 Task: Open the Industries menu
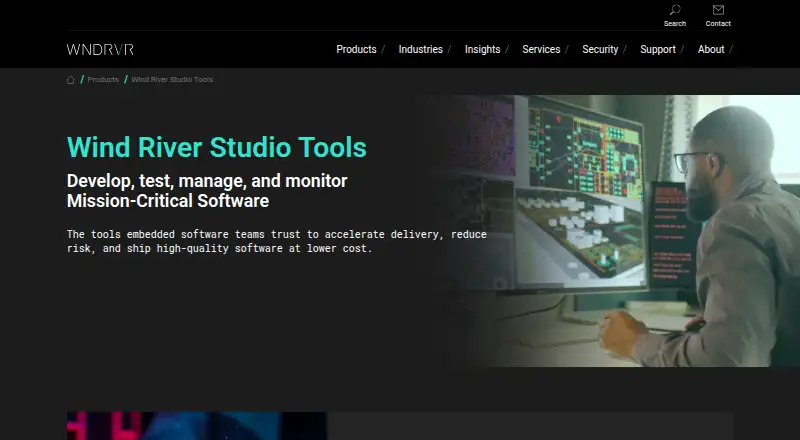[420, 50]
